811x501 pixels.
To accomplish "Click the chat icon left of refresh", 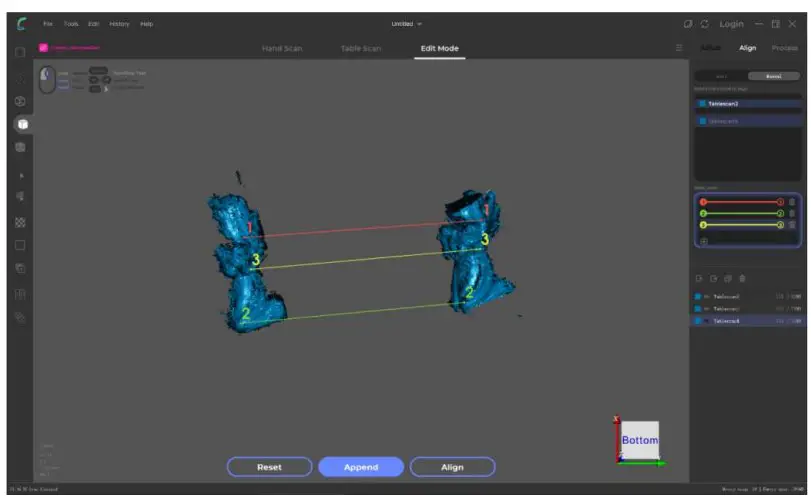I will coord(687,24).
